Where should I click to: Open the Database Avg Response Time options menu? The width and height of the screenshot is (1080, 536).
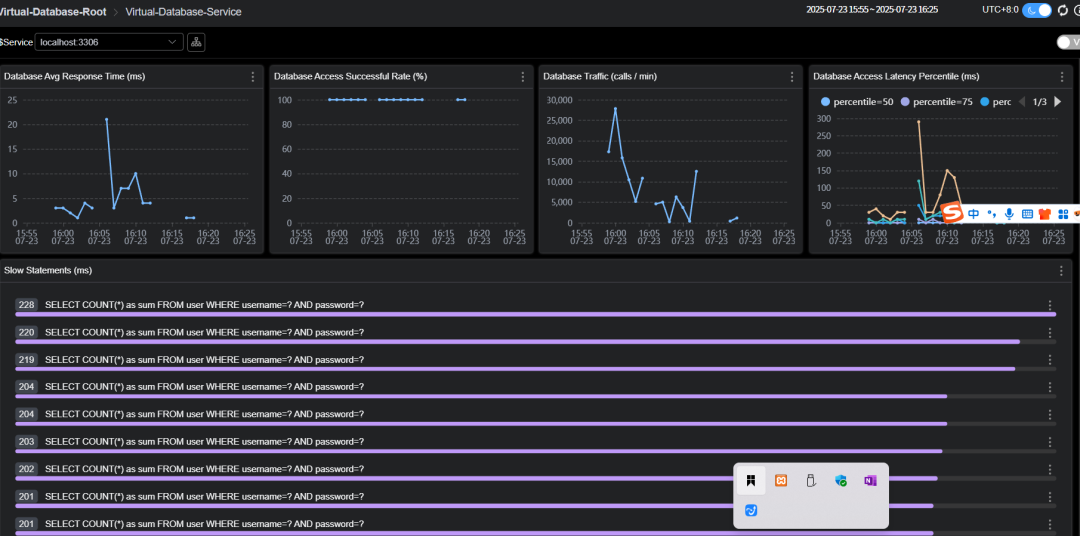pos(253,76)
